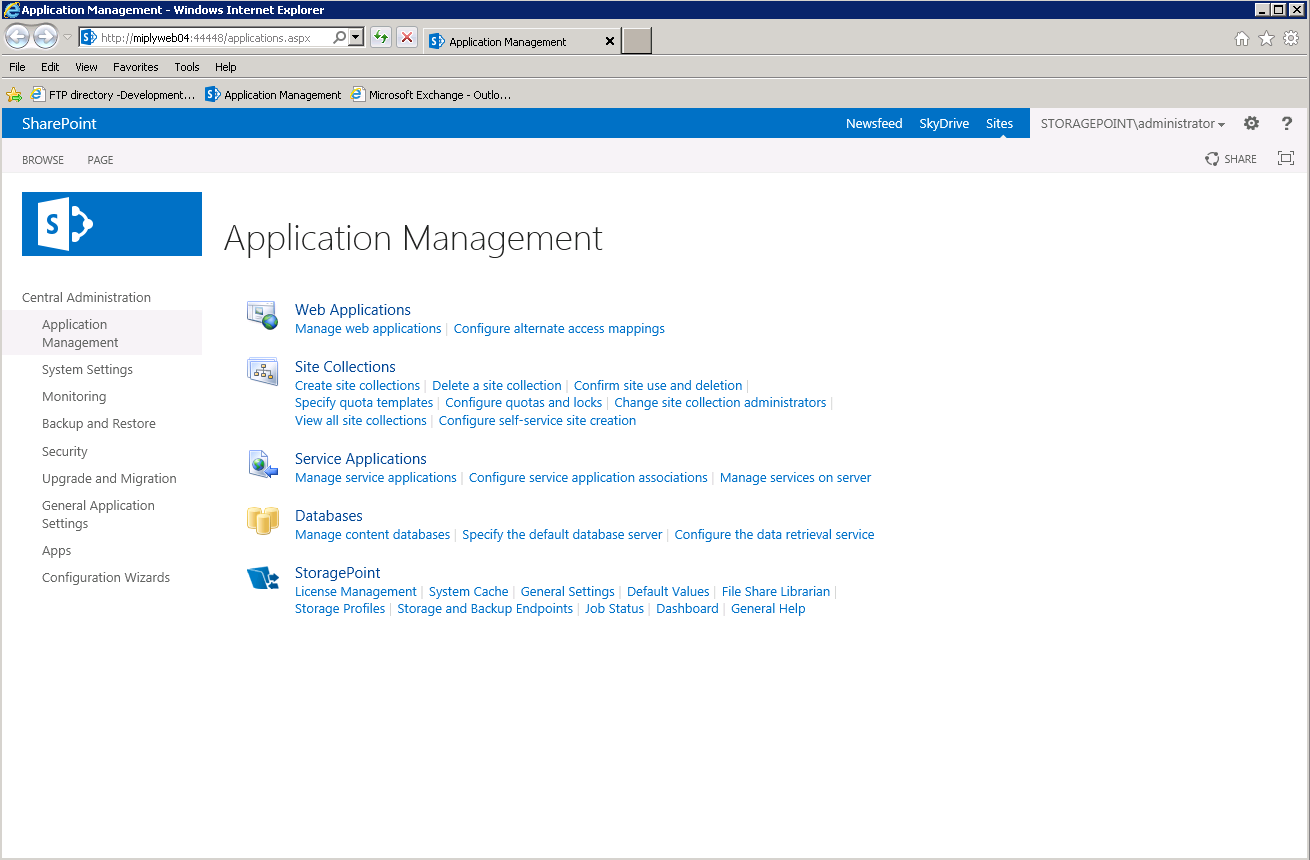Click the browser Forward arrow button
The height and width of the screenshot is (860, 1310).
click(x=45, y=37)
